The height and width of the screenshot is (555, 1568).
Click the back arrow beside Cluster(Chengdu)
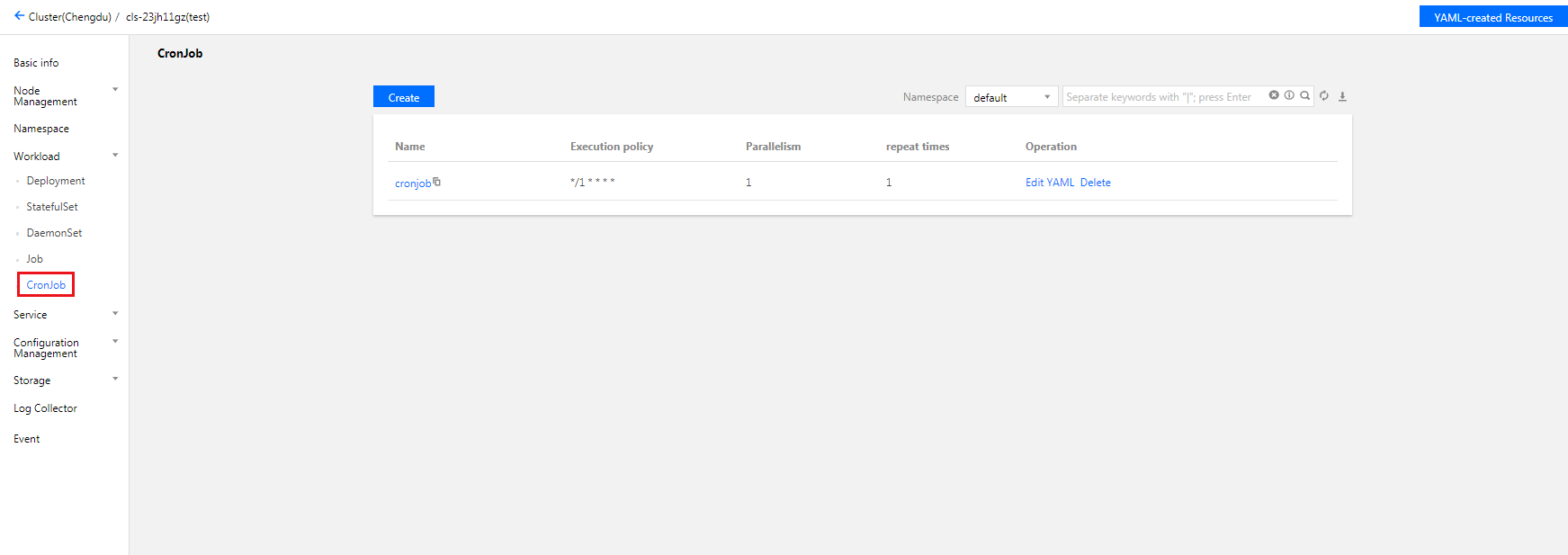coord(19,16)
